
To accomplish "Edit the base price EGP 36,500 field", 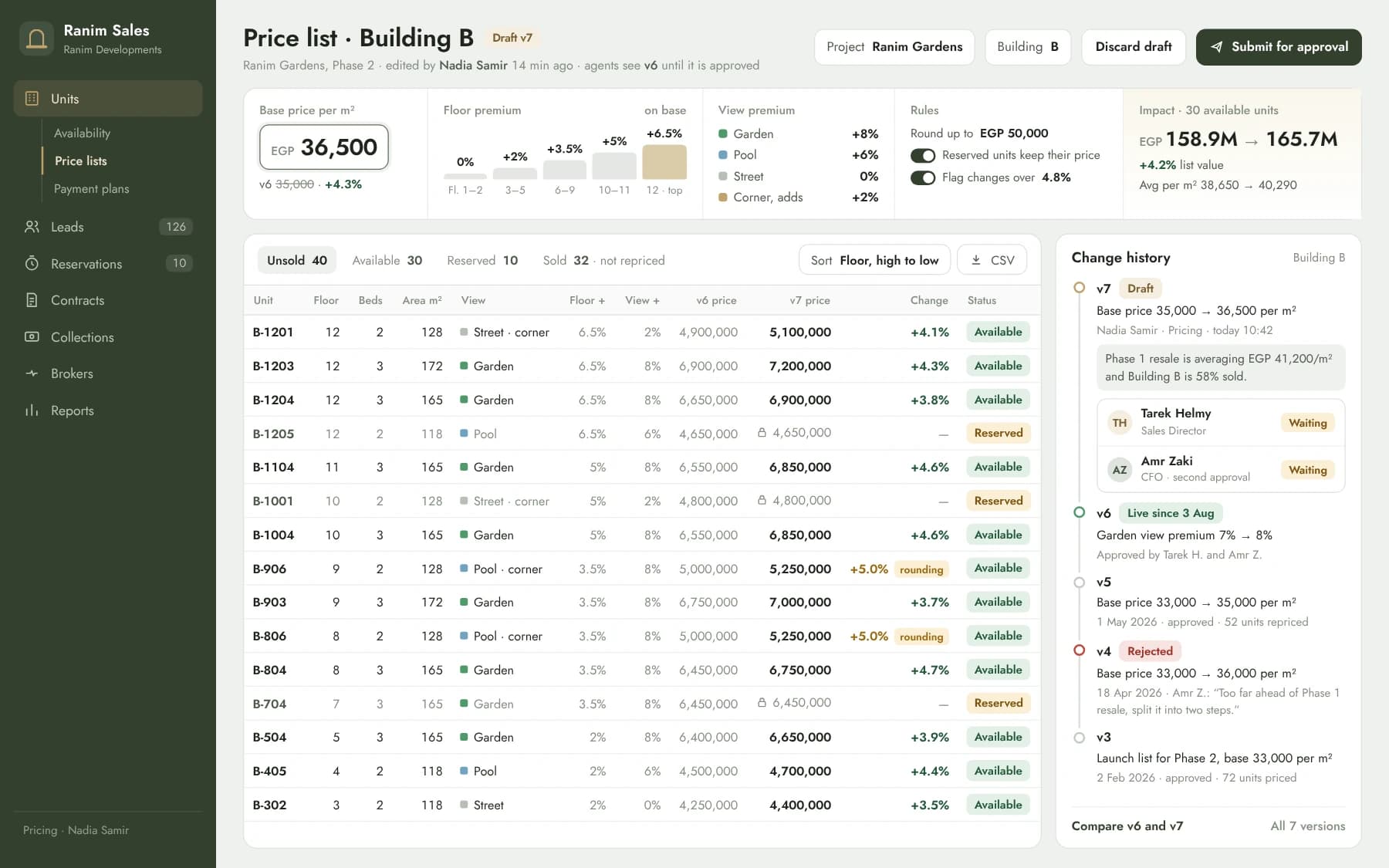I will [324, 147].
